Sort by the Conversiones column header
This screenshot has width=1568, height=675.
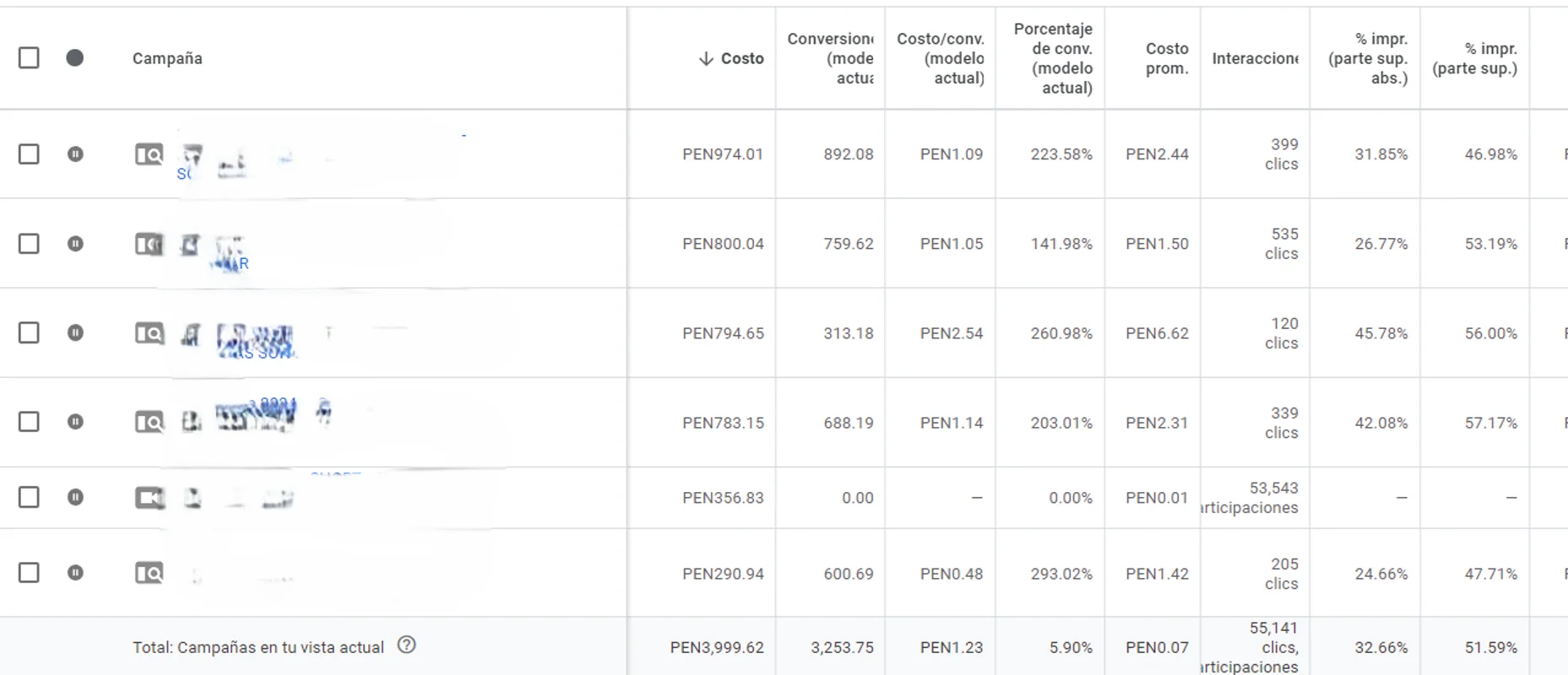pos(832,58)
